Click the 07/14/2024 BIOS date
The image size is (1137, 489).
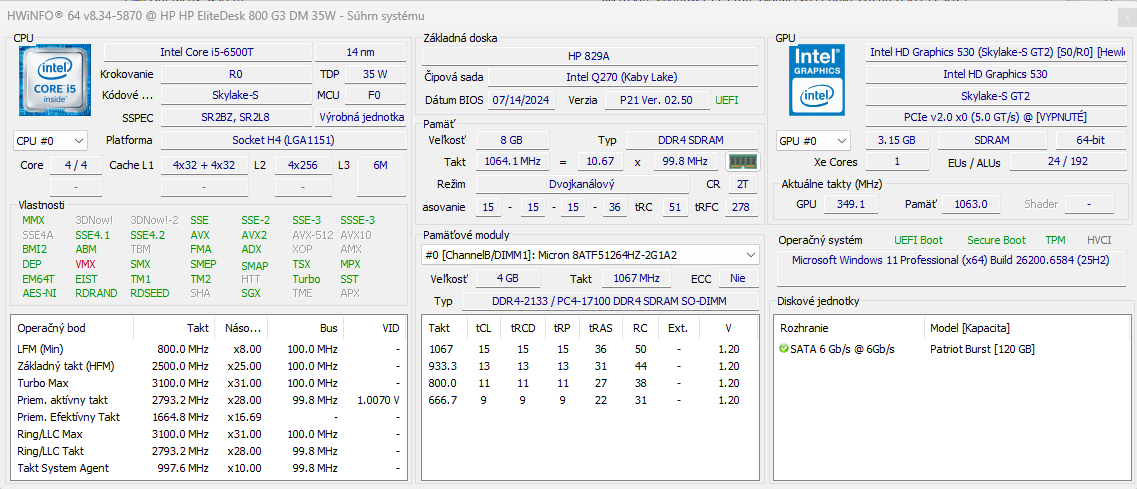pos(522,100)
